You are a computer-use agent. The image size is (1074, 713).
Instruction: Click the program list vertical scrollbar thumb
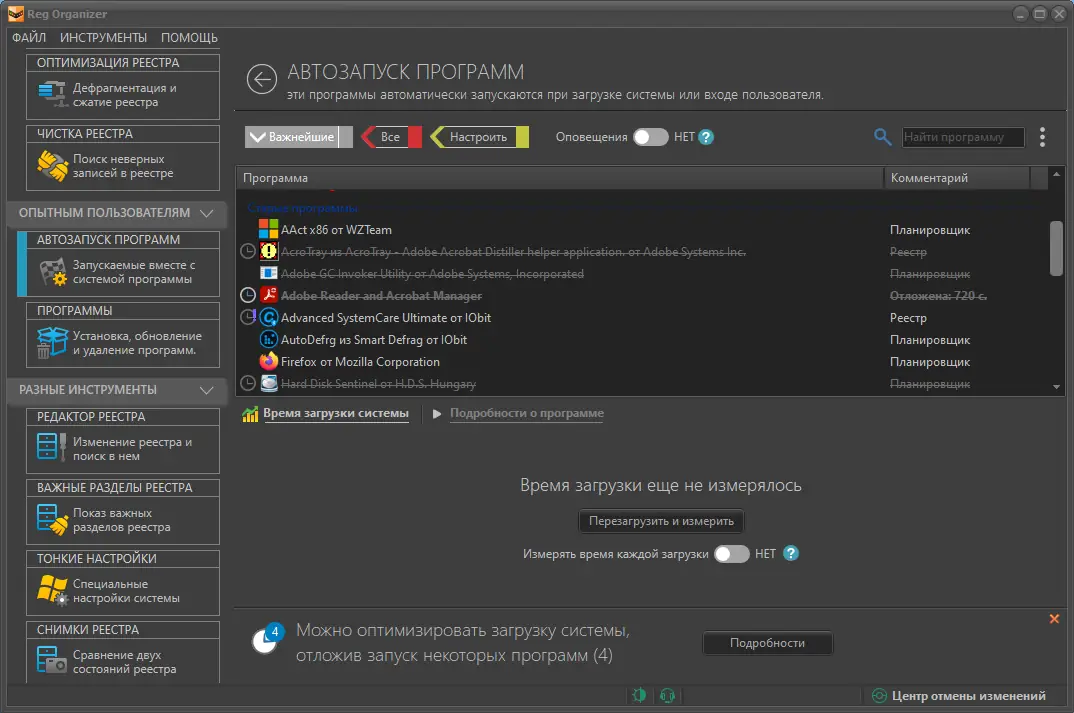pos(1056,248)
